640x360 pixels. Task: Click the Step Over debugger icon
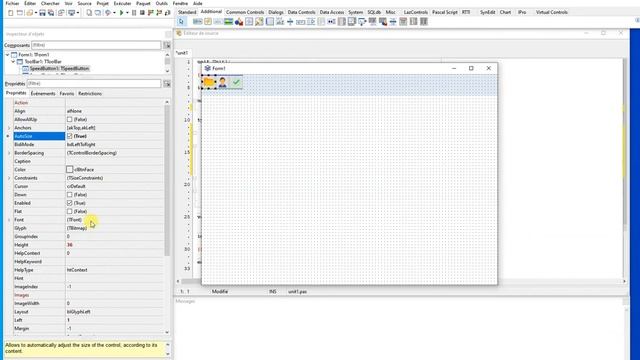[x=159, y=13]
